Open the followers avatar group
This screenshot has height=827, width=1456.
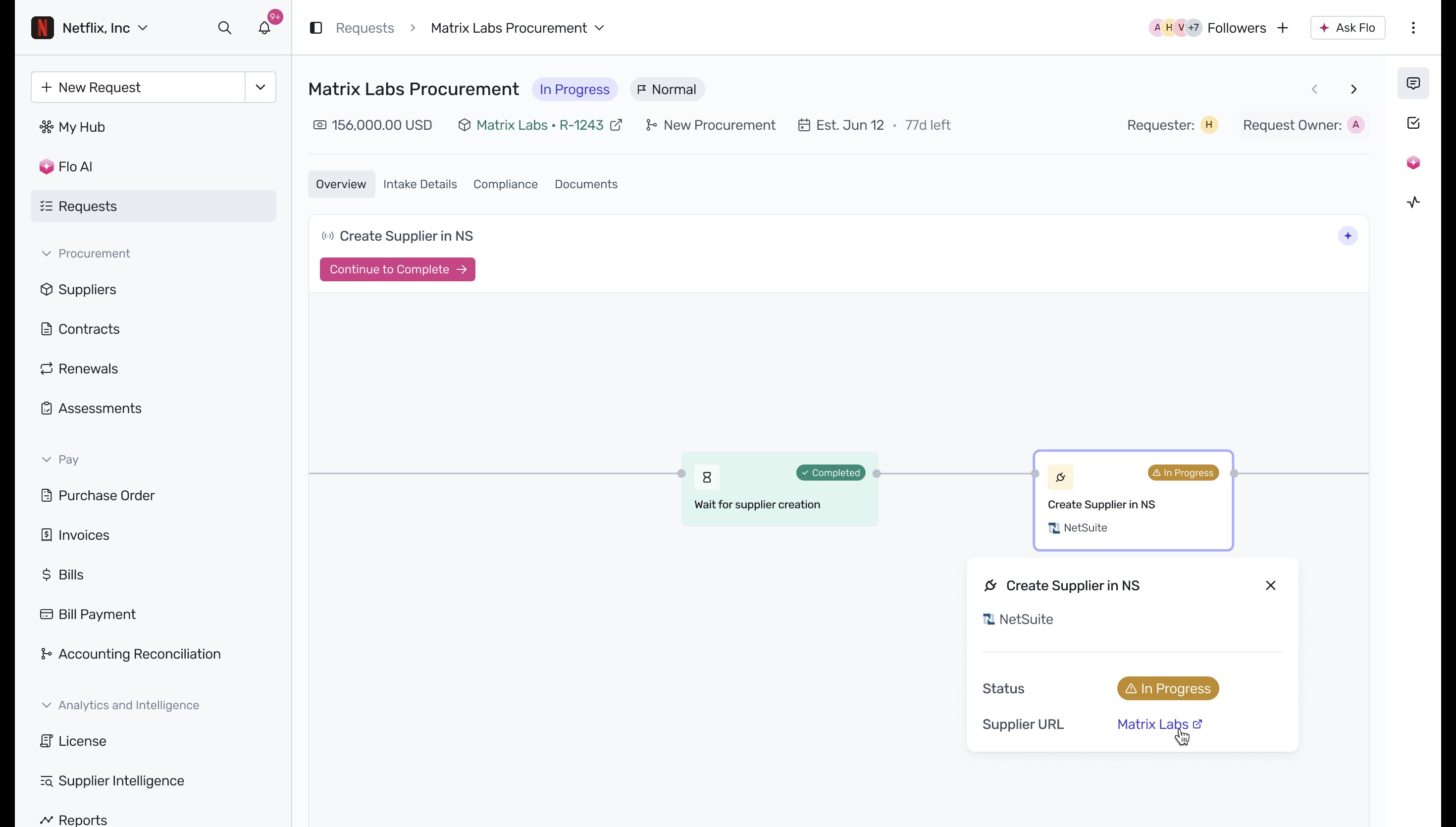click(1175, 28)
